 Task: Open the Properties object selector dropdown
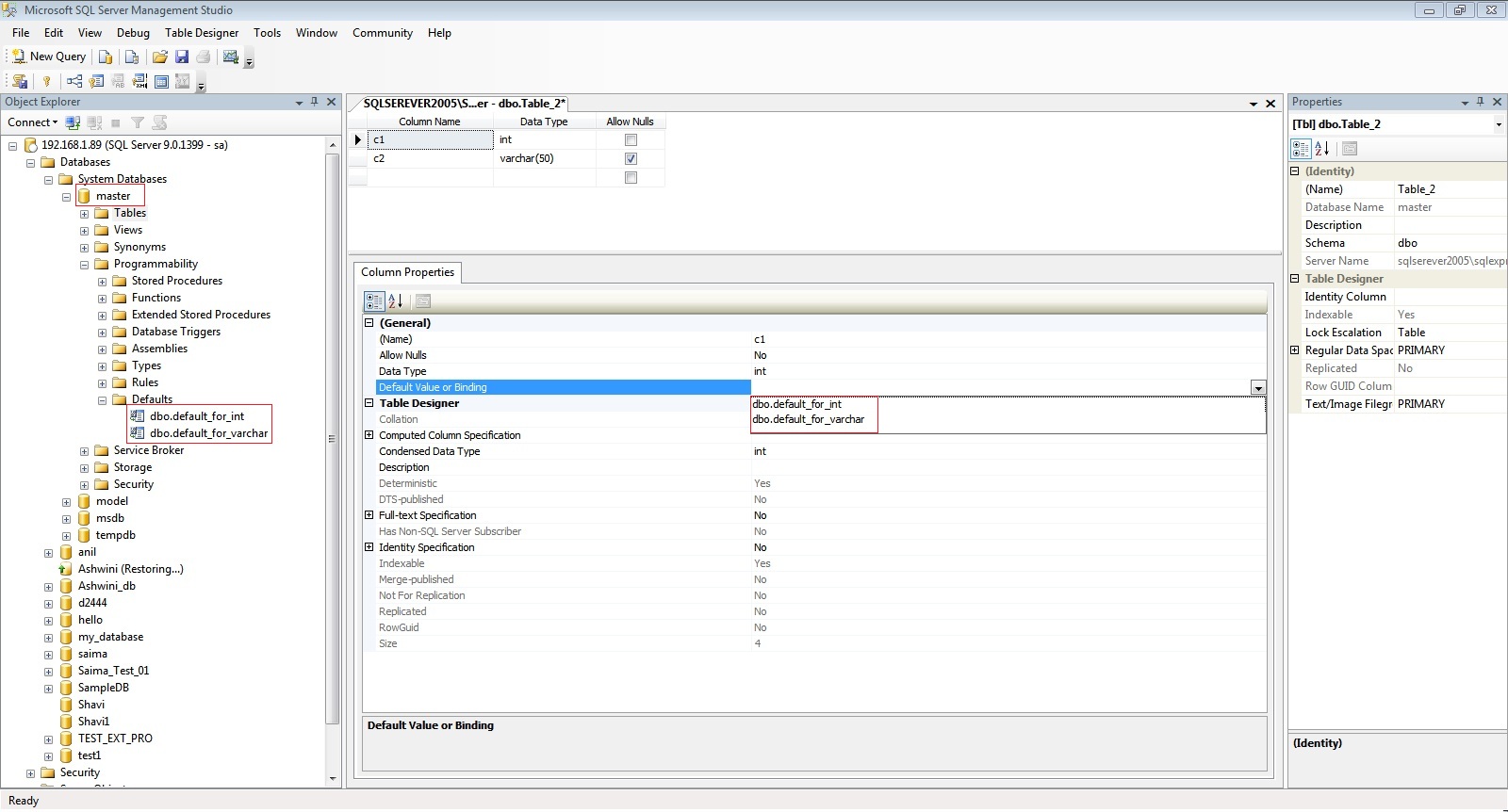[1499, 124]
